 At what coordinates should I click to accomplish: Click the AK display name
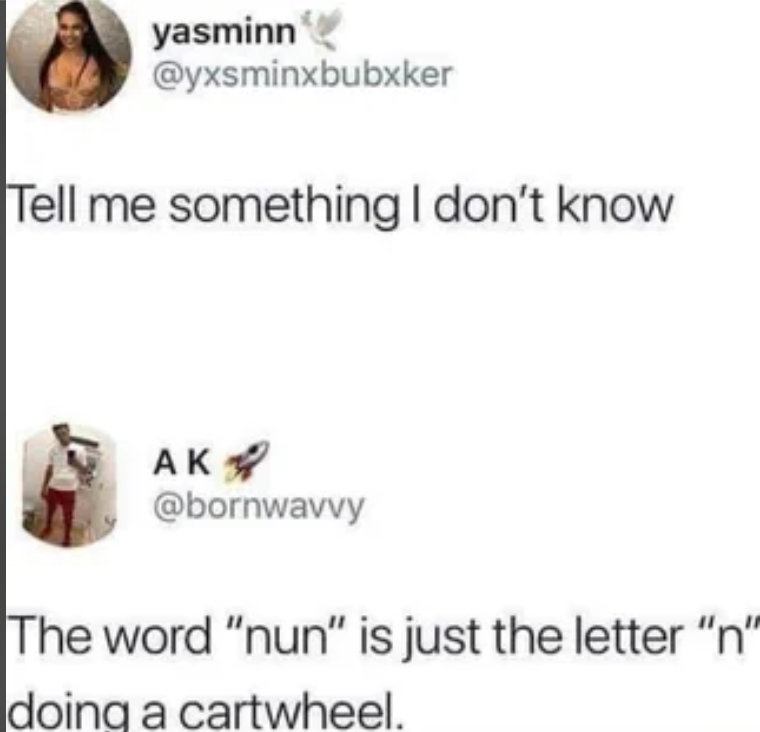[182, 462]
